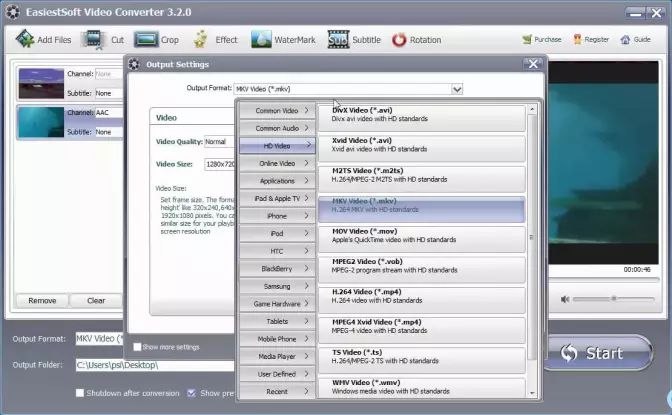This screenshot has width=672, height=415.
Task: Click the Video Quality Normal field
Action: click(x=219, y=141)
